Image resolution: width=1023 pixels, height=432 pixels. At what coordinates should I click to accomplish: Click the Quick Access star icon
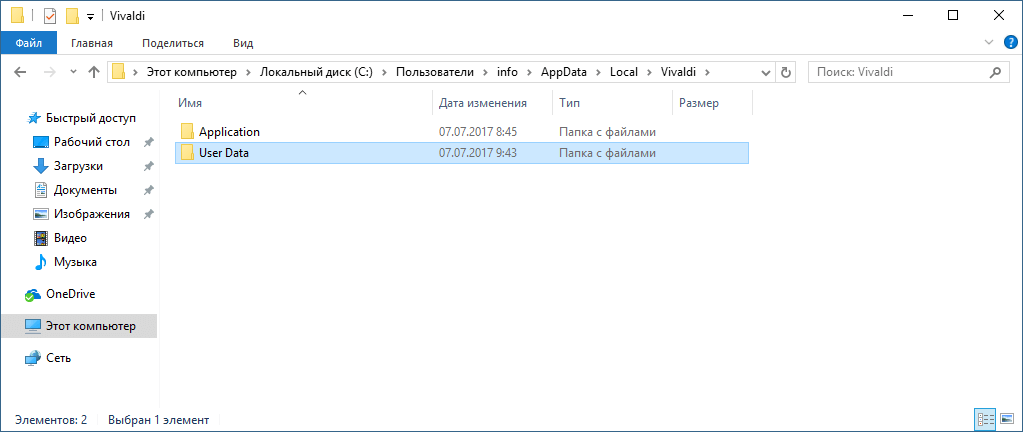(x=35, y=118)
